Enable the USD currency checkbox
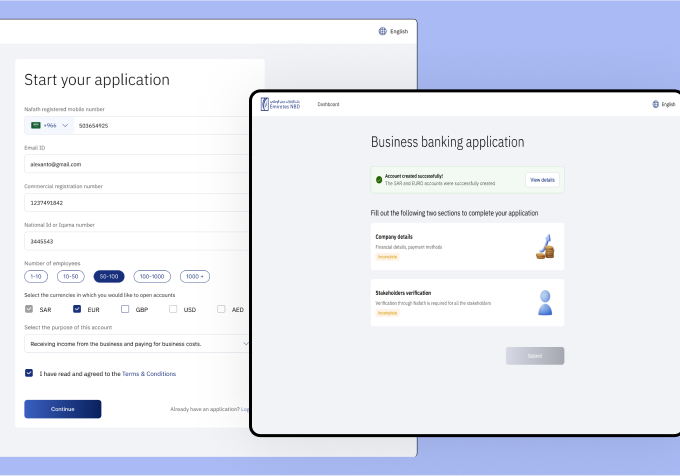The width and height of the screenshot is (680, 476). tap(173, 309)
